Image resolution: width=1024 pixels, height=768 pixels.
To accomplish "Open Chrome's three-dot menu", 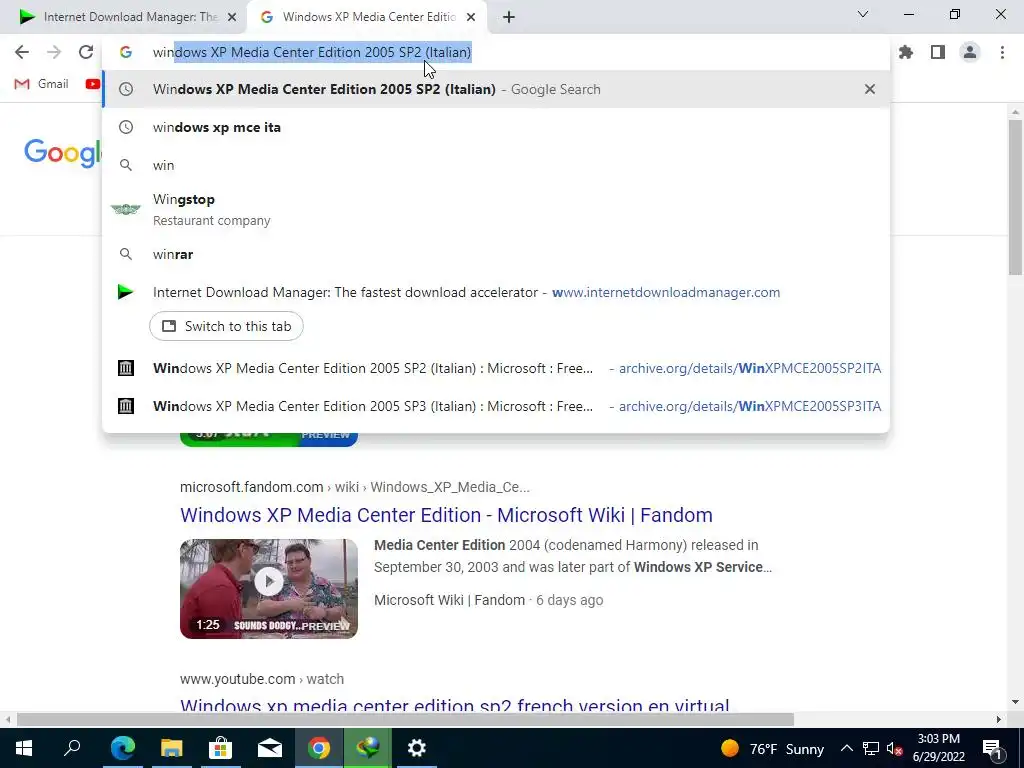I will pos(1002,52).
